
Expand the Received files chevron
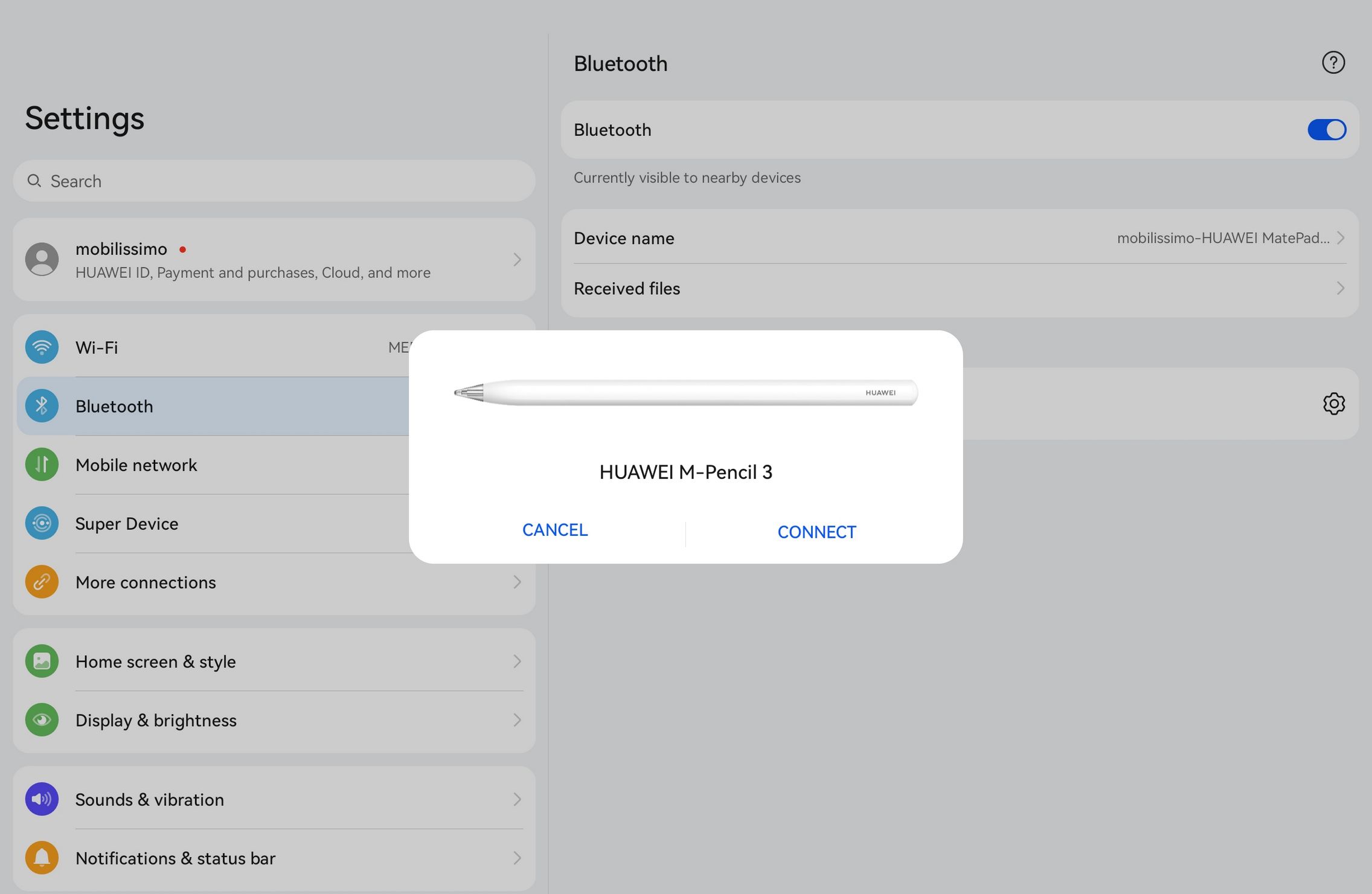[x=1341, y=289]
